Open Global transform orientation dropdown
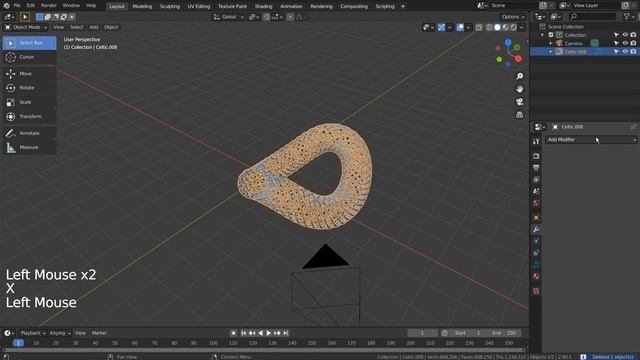 pos(229,17)
